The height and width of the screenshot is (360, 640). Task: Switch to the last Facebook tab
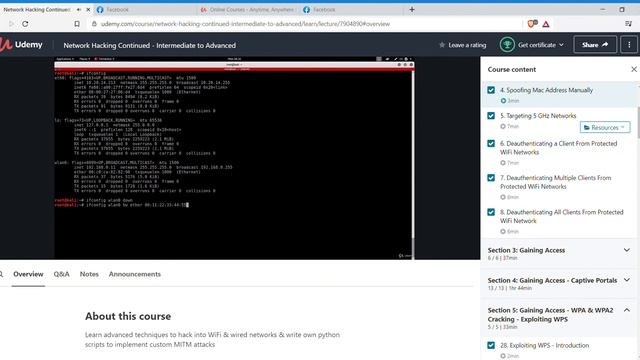[x=351, y=9]
